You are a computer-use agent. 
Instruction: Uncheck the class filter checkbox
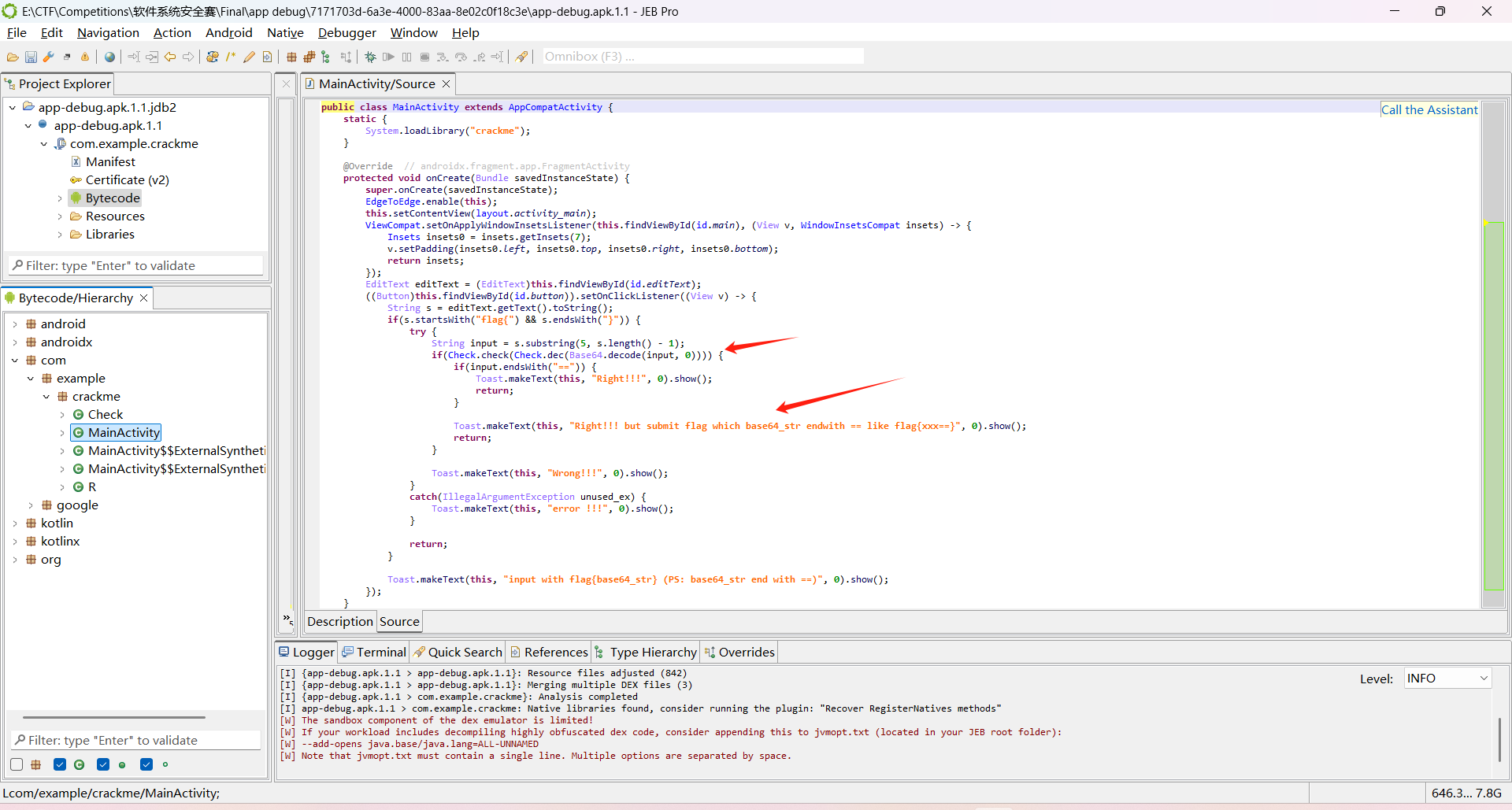[x=60, y=764]
